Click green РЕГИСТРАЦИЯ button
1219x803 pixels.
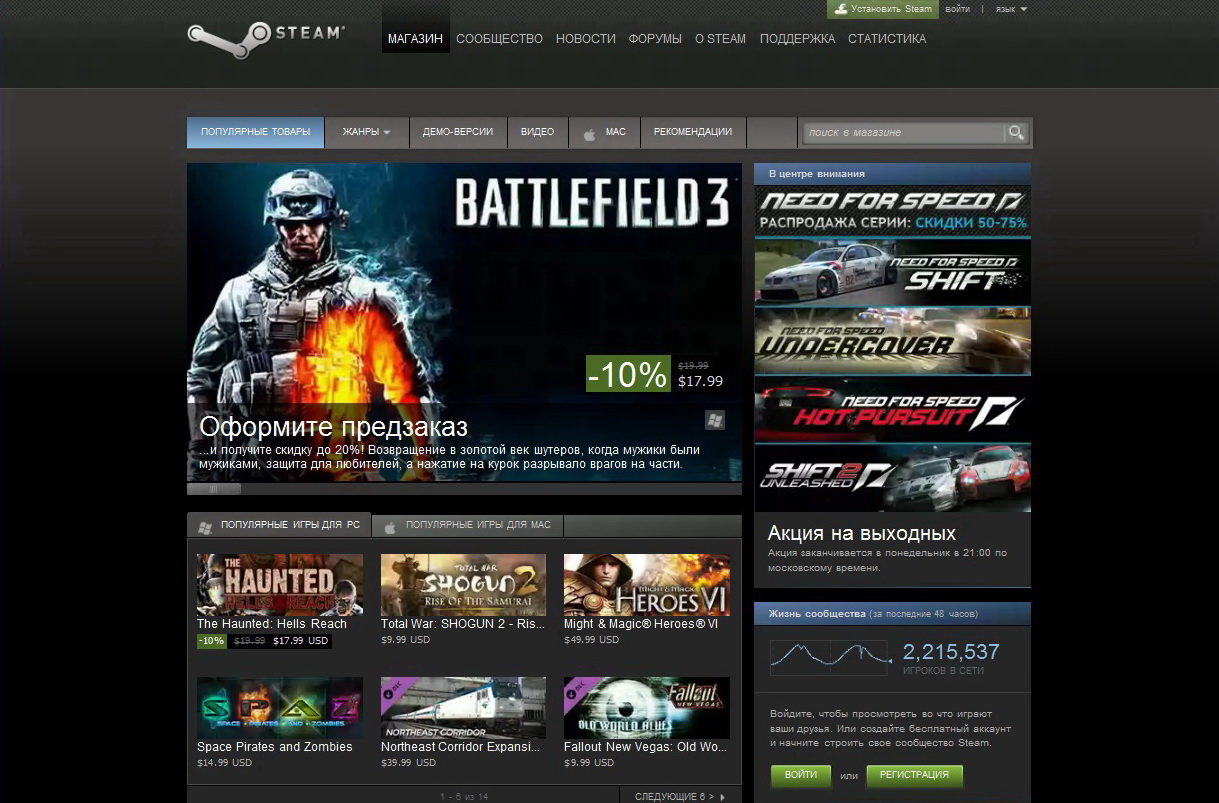pyautogui.click(x=914, y=775)
